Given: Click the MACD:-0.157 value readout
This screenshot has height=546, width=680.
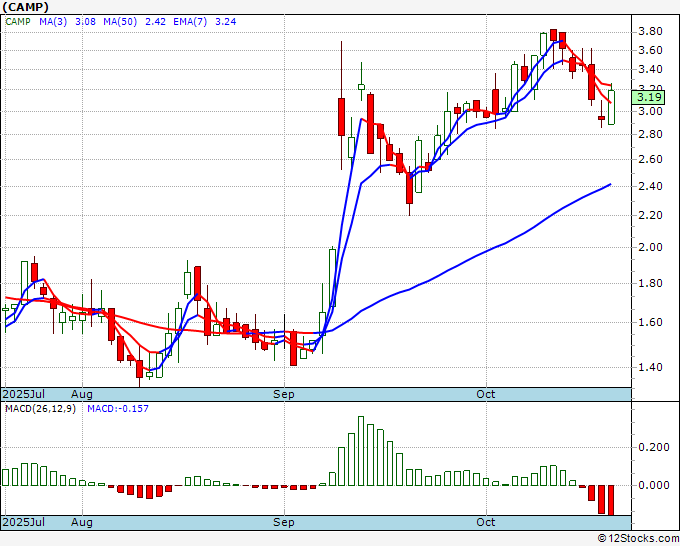Looking at the screenshot, I should click(118, 409).
